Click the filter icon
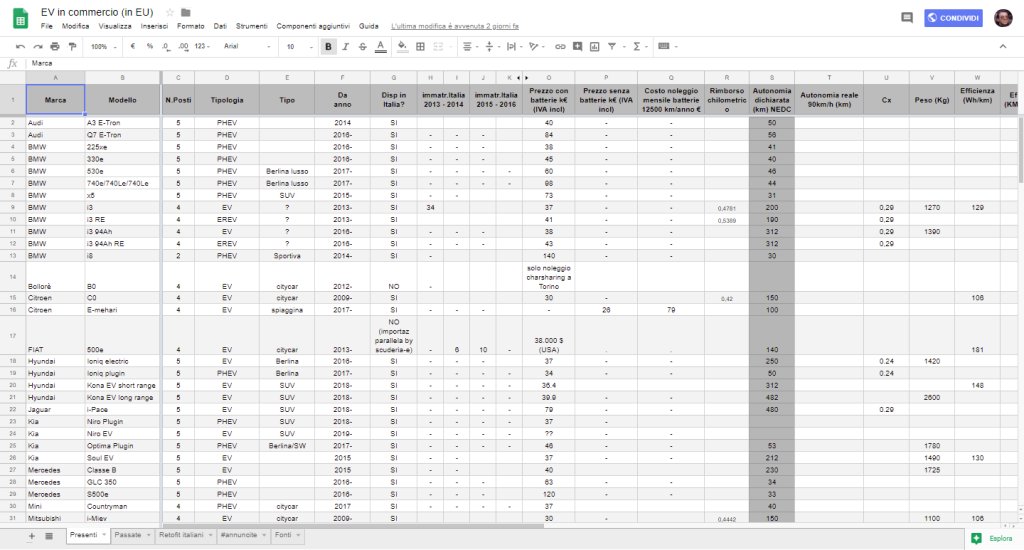Screen dimensions: 1024x550 pos(612,46)
